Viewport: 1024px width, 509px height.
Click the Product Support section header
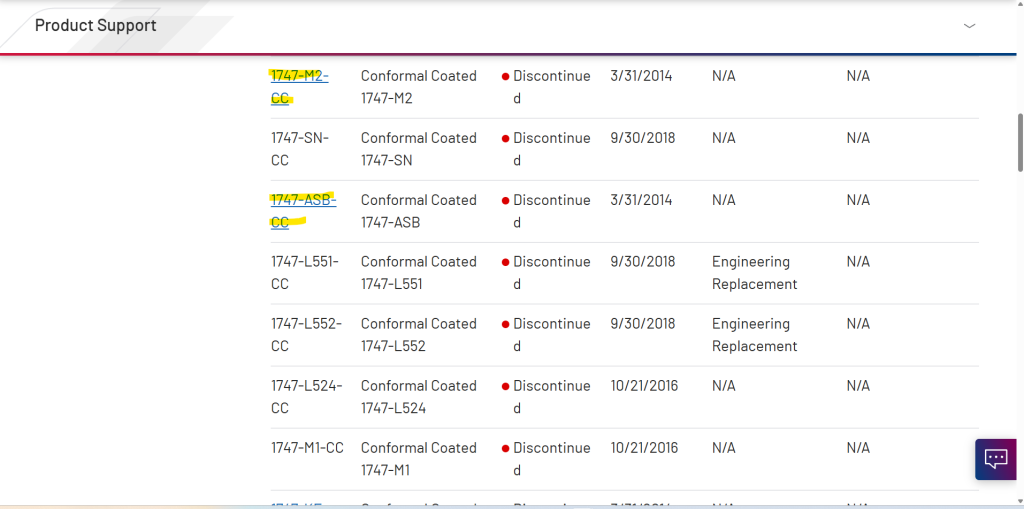(96, 26)
